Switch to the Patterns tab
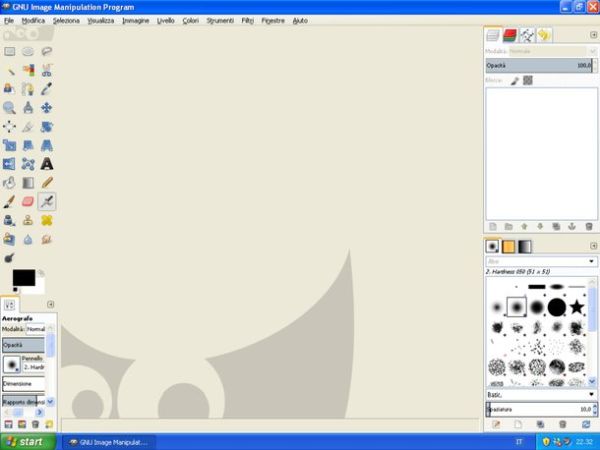Viewport: 600px width, 450px height. point(509,247)
